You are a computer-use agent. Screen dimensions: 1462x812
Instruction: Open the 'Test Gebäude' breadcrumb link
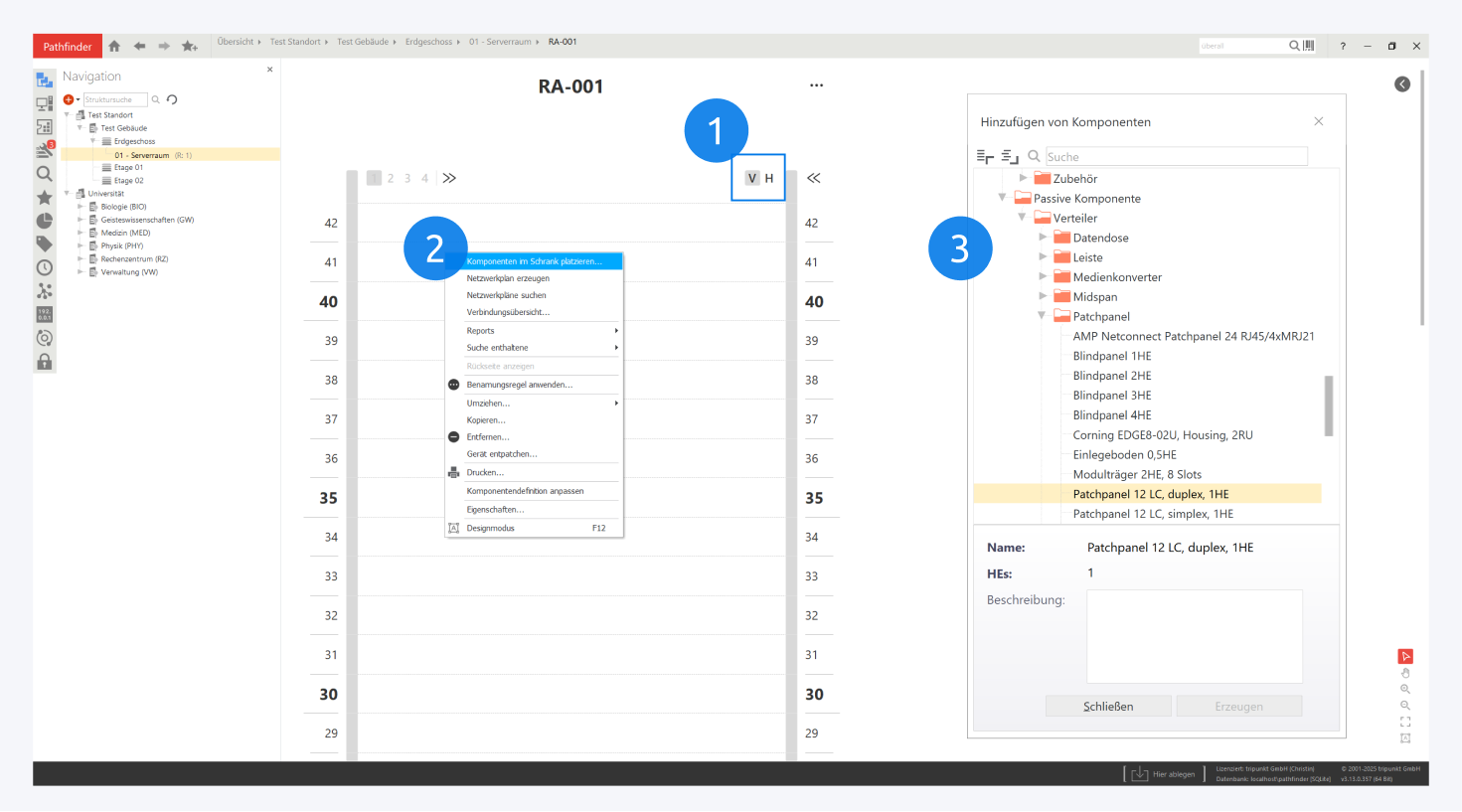[362, 42]
